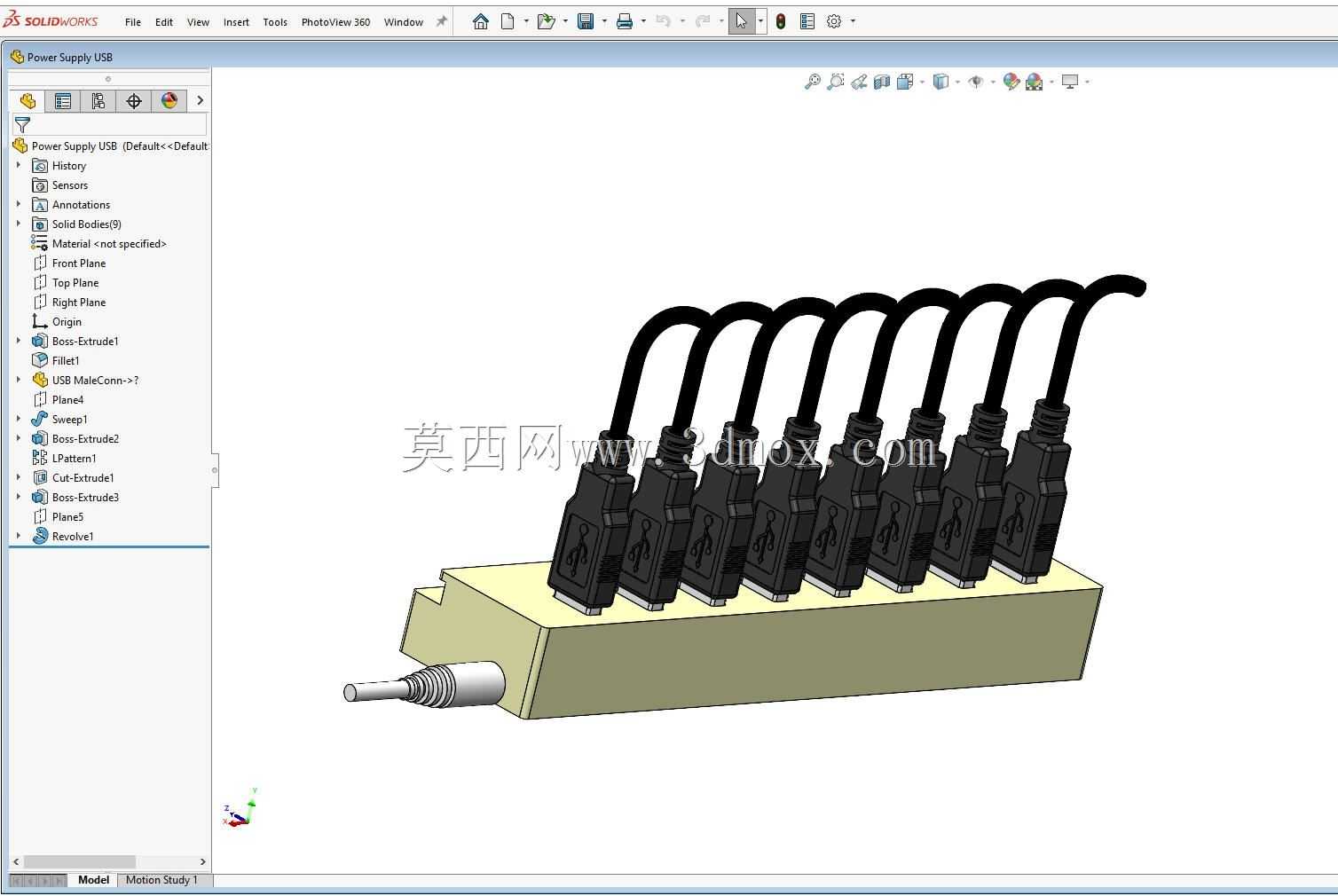Open View Orientation cube
This screenshot has width=1338, height=896.
905,82
